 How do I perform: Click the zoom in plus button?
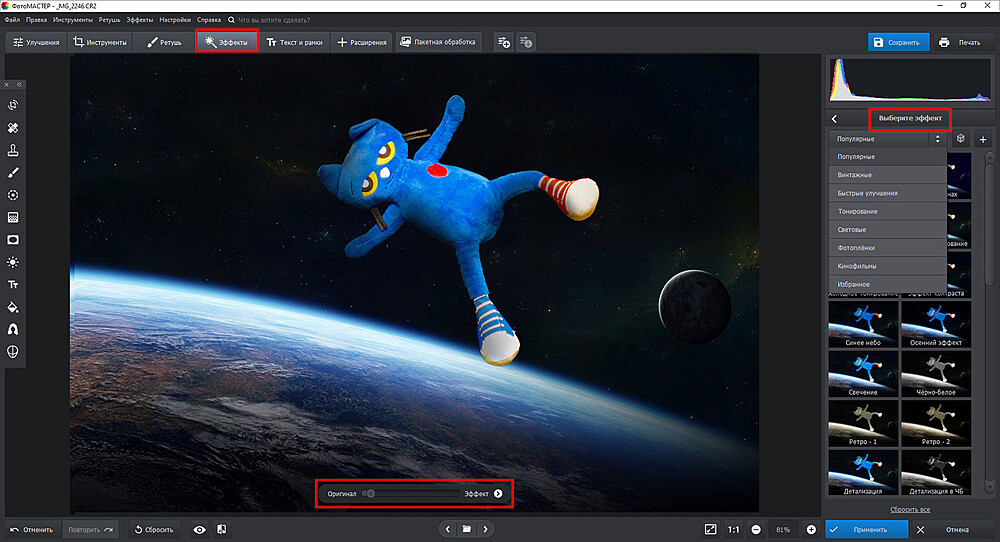[811, 529]
